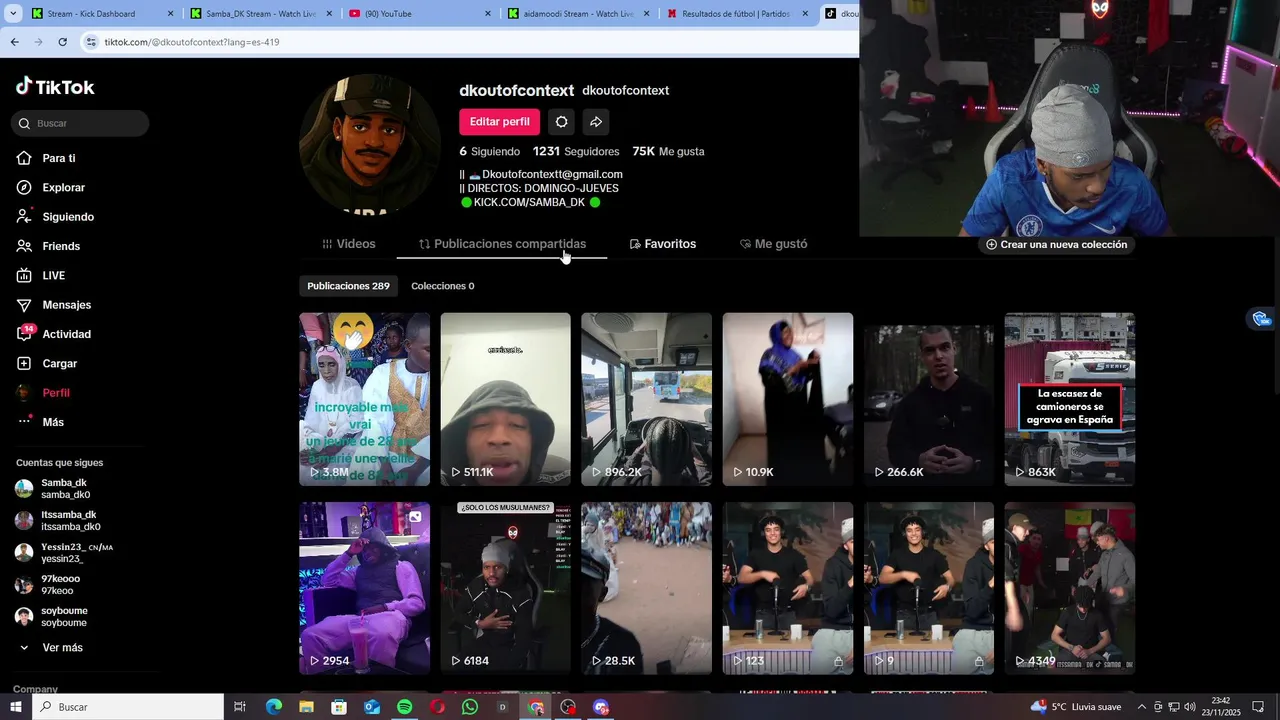Screen dimensions: 1280x720
Task: Click the floating blue extension icon
Action: (x=1260, y=319)
